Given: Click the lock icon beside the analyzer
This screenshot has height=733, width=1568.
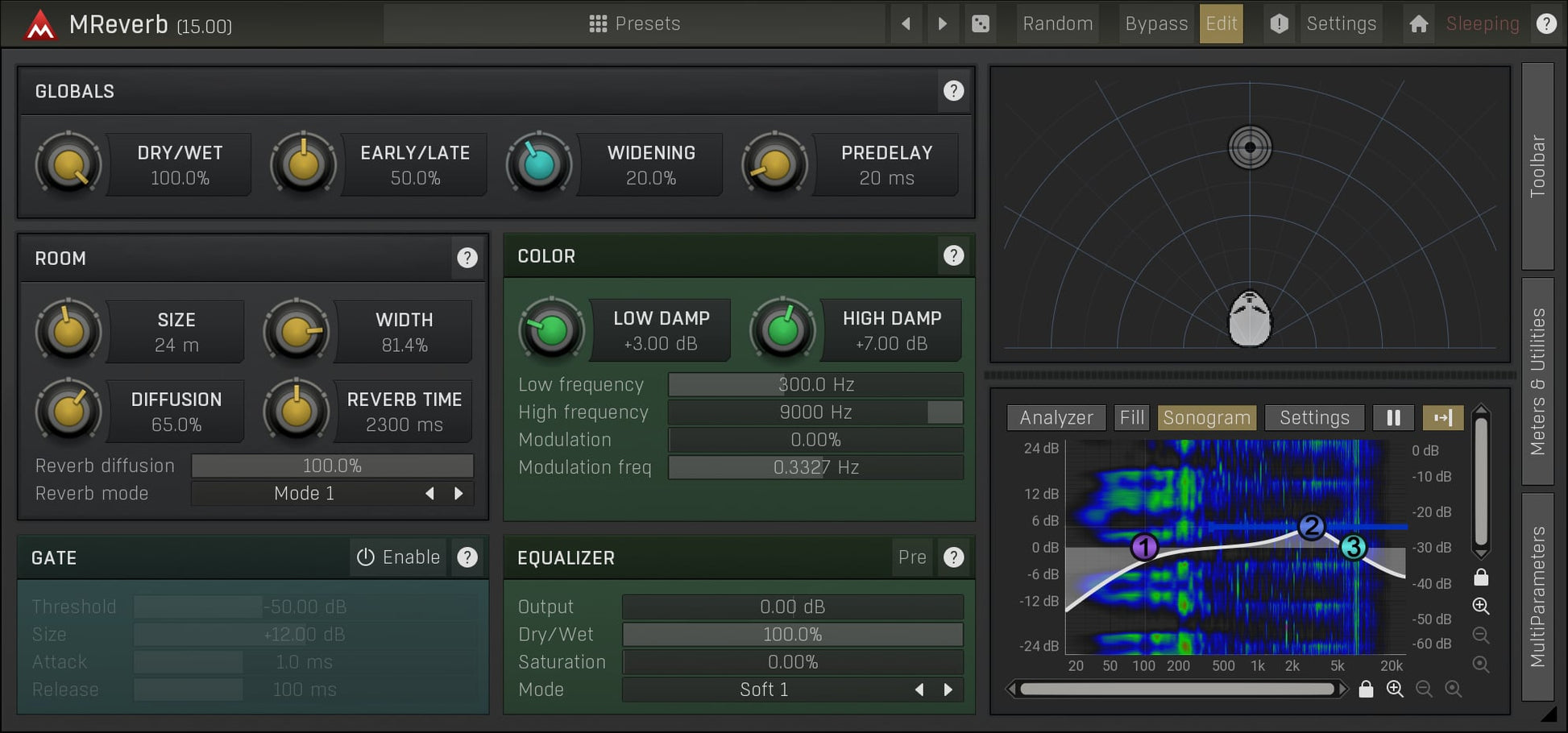Looking at the screenshot, I should click(x=1481, y=576).
